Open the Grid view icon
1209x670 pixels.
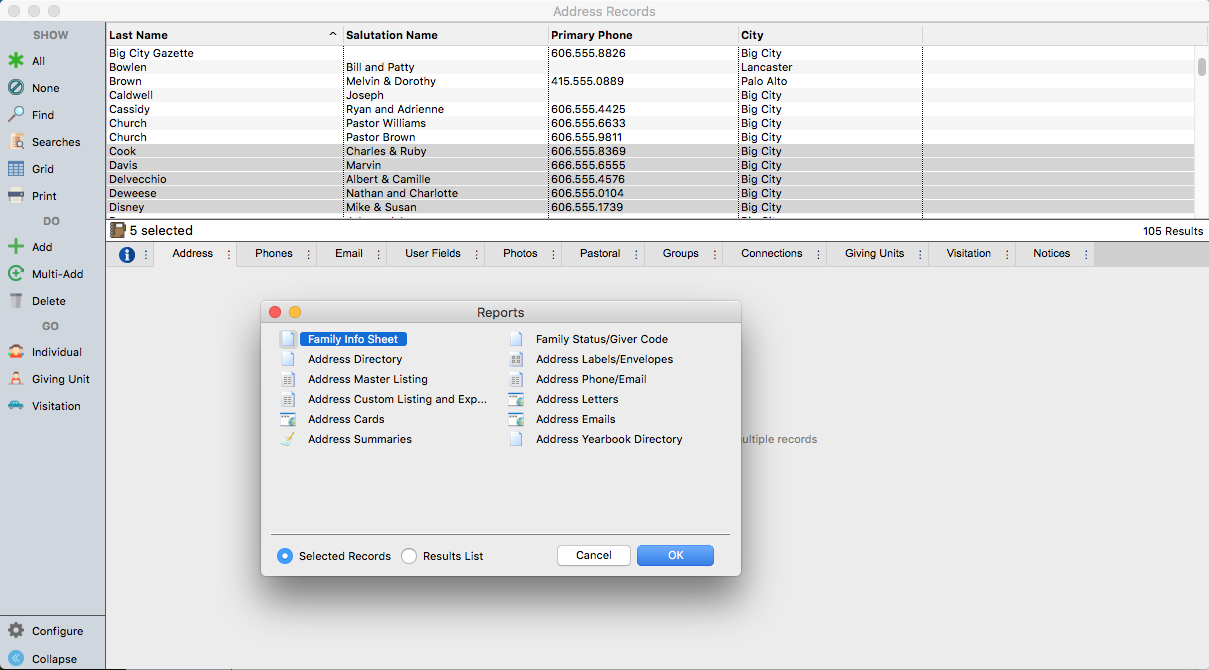tap(16, 169)
